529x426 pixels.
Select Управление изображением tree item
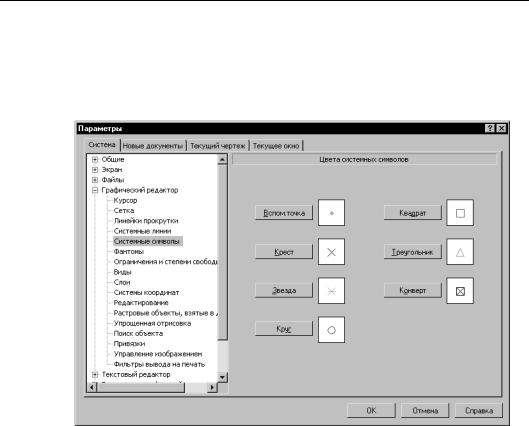pyautogui.click(x=158, y=354)
